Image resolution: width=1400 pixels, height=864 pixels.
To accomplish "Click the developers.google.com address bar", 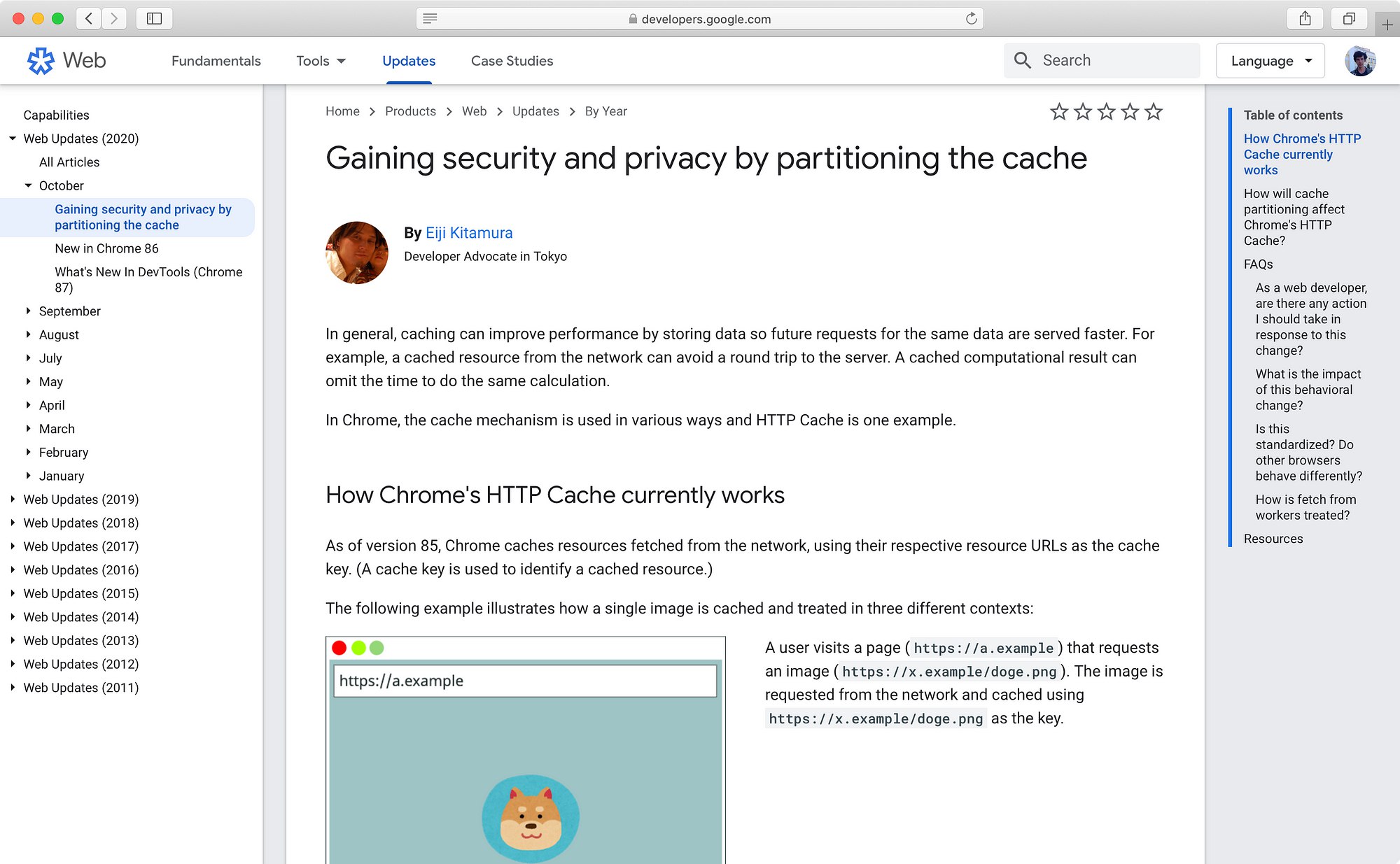I will [x=700, y=19].
